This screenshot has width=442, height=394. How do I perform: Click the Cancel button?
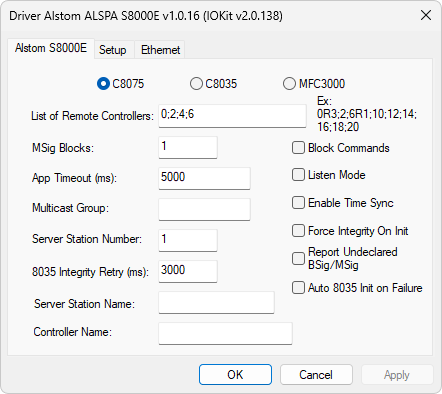point(316,375)
